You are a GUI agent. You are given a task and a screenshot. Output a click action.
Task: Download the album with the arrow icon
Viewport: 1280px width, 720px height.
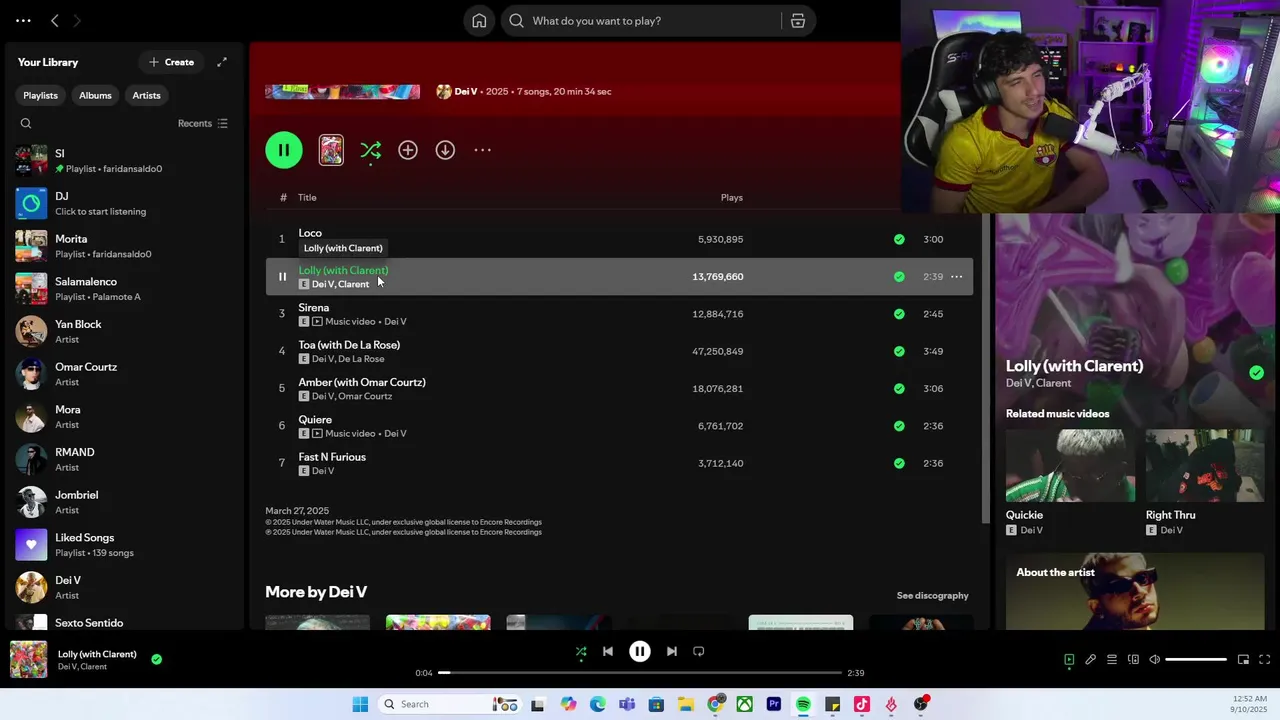pyautogui.click(x=445, y=150)
